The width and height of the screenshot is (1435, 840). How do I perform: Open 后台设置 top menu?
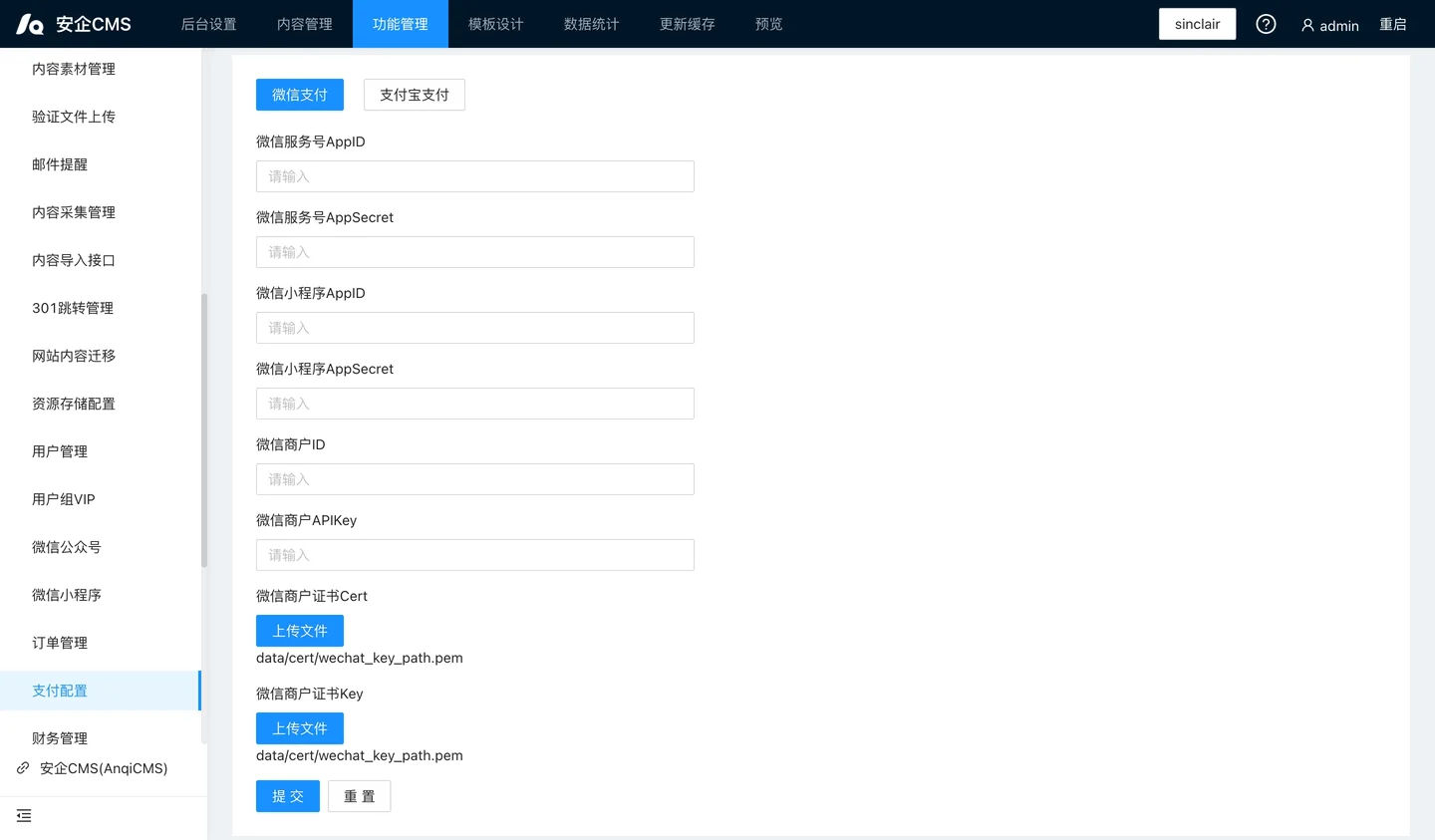pos(209,24)
